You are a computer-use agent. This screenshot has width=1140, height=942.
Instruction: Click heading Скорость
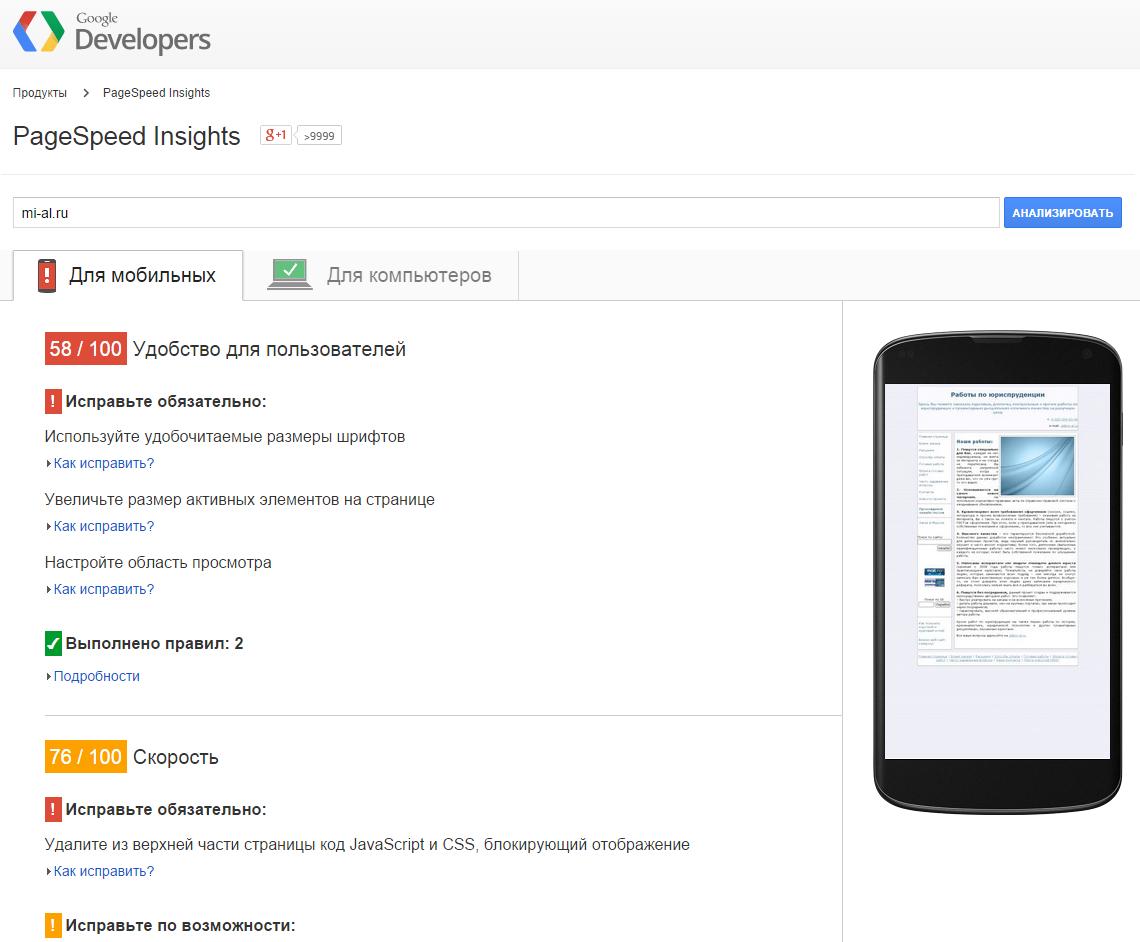coord(175,757)
